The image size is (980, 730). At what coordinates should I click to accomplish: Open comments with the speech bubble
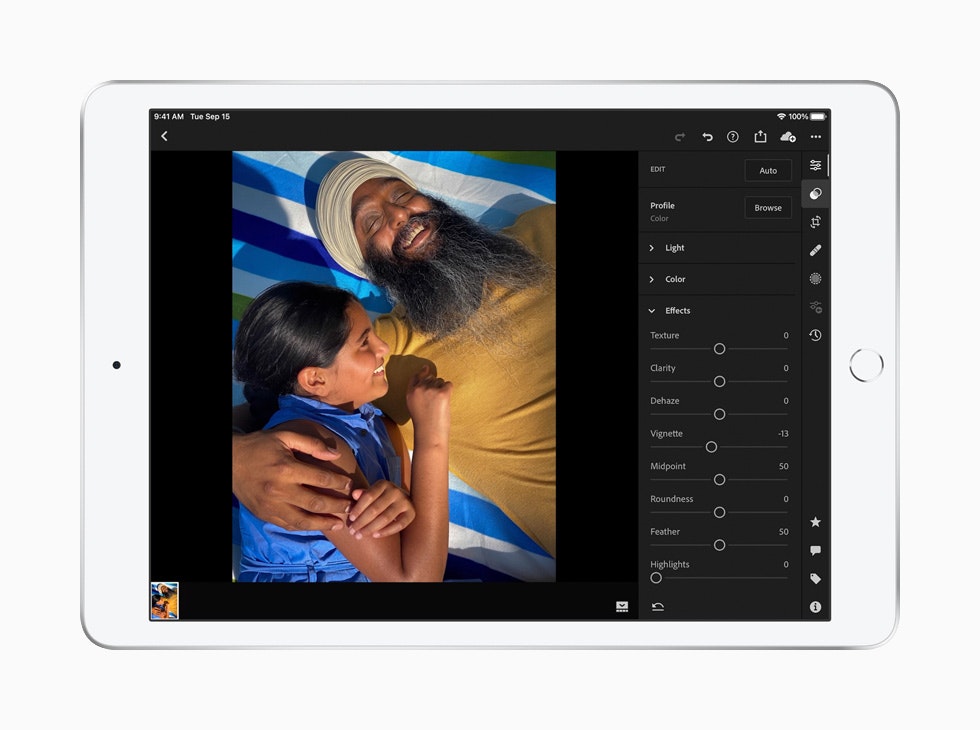point(815,550)
